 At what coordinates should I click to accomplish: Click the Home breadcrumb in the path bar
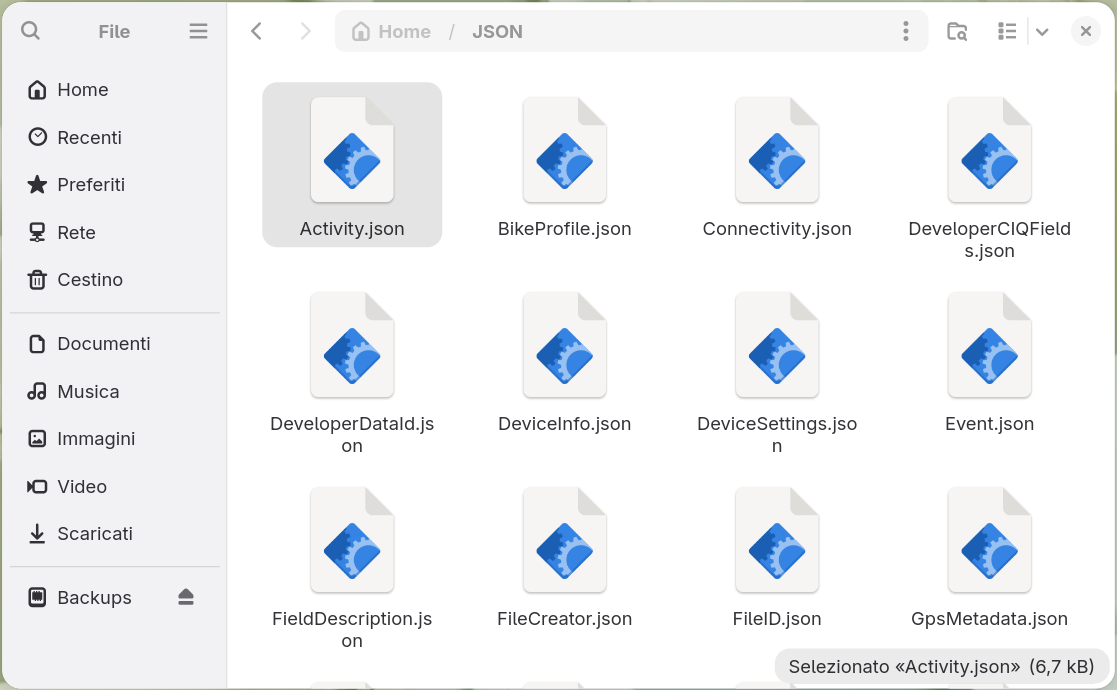coord(392,31)
